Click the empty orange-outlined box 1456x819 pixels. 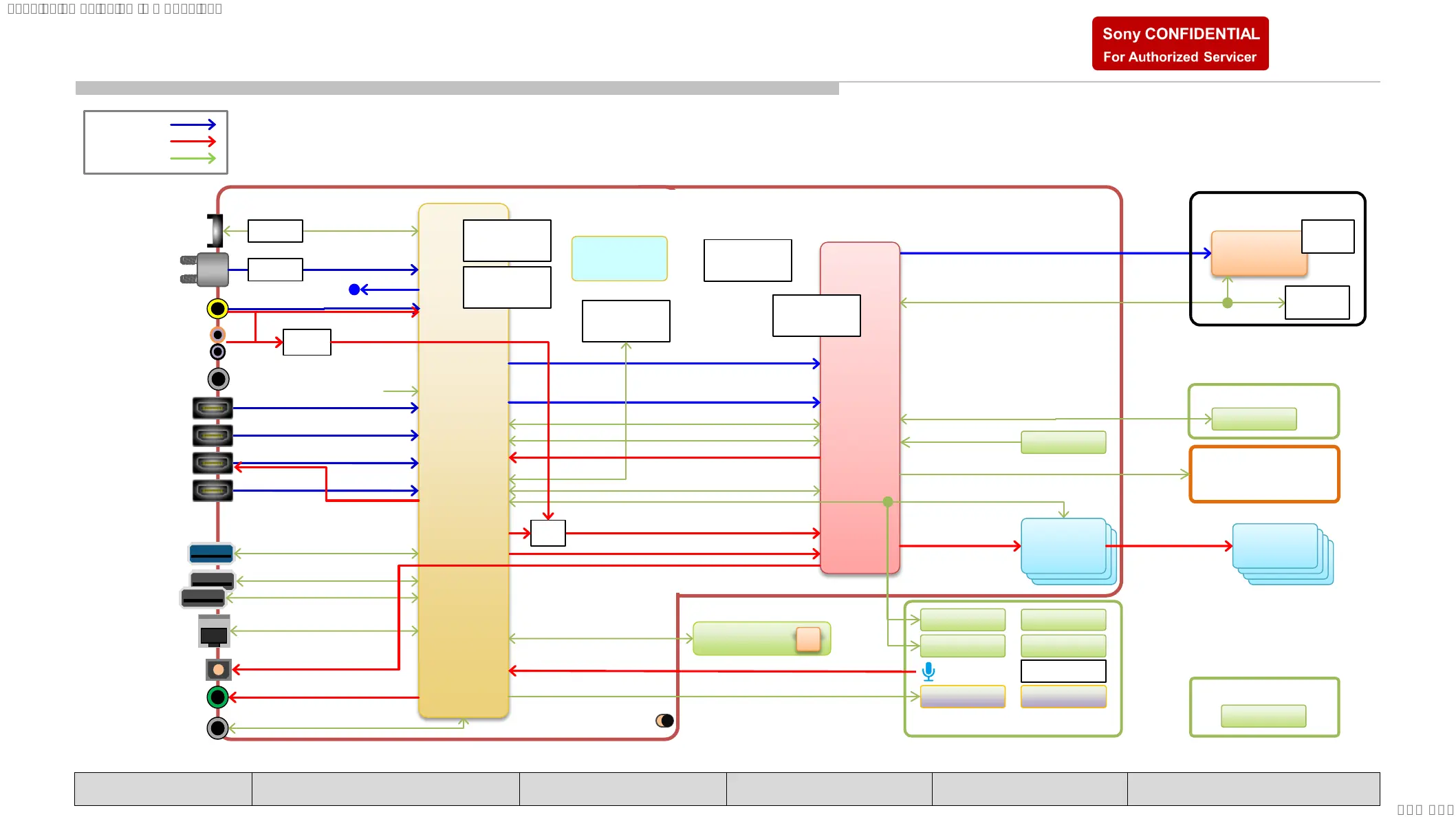(1264, 474)
